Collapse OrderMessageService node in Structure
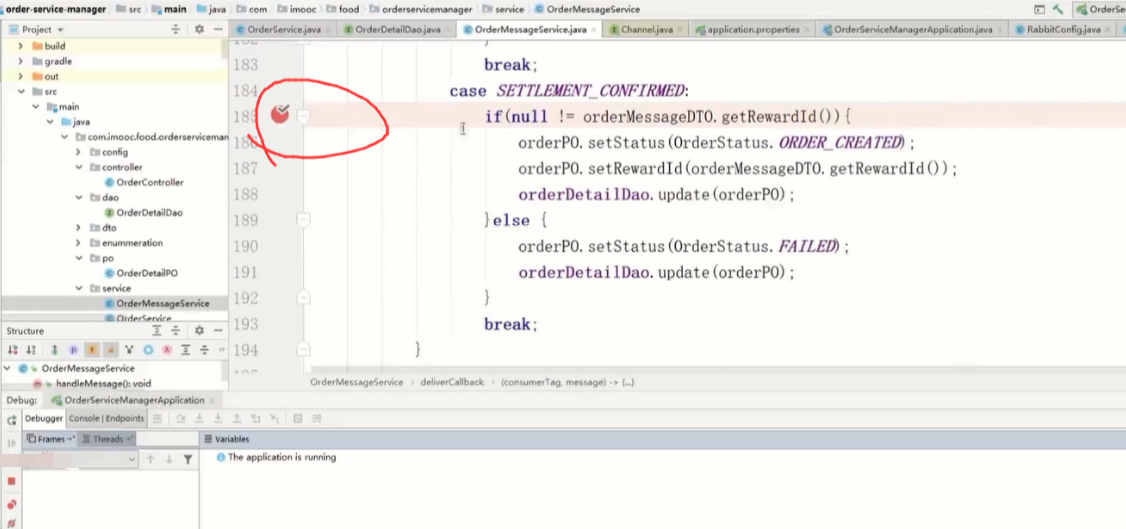The height and width of the screenshot is (529, 1126). [7, 368]
